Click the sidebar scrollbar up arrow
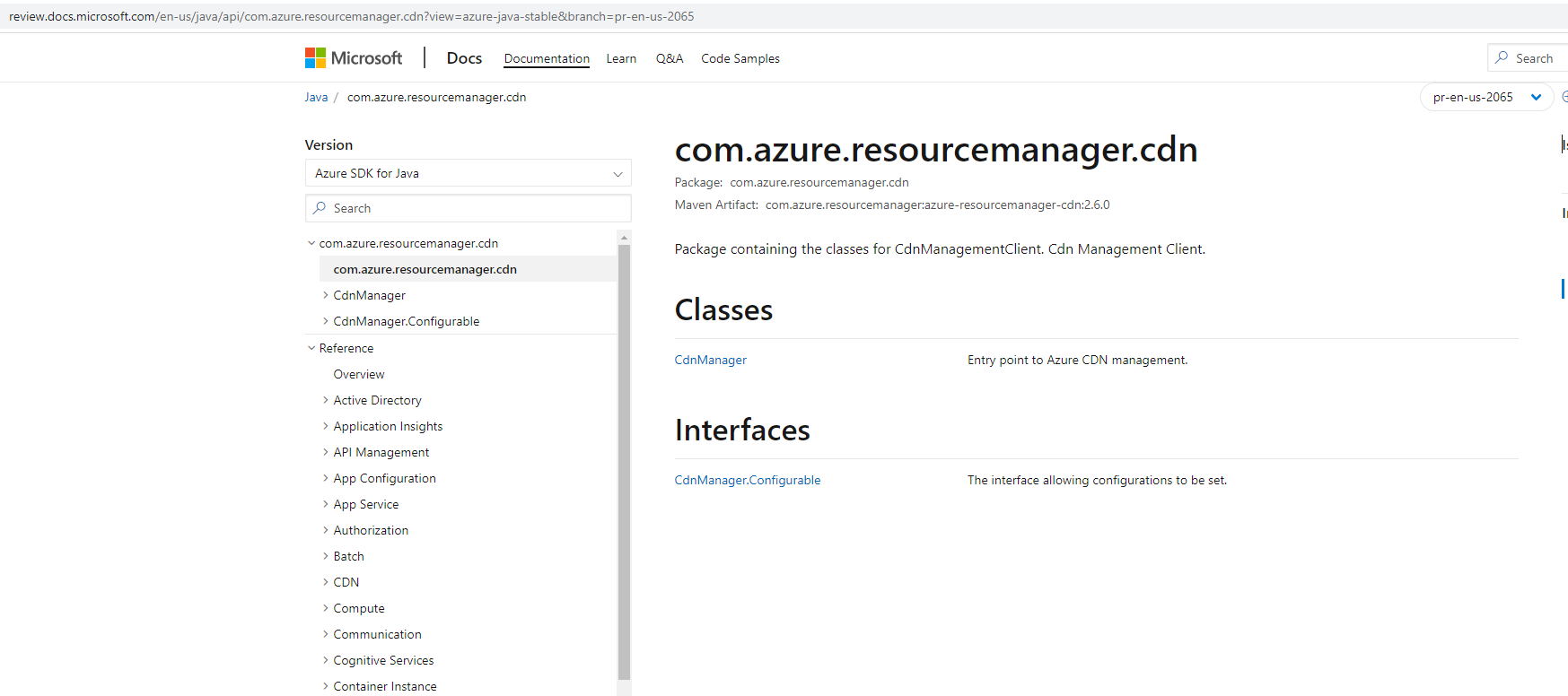Image resolution: width=1568 pixels, height=696 pixels. [625, 237]
